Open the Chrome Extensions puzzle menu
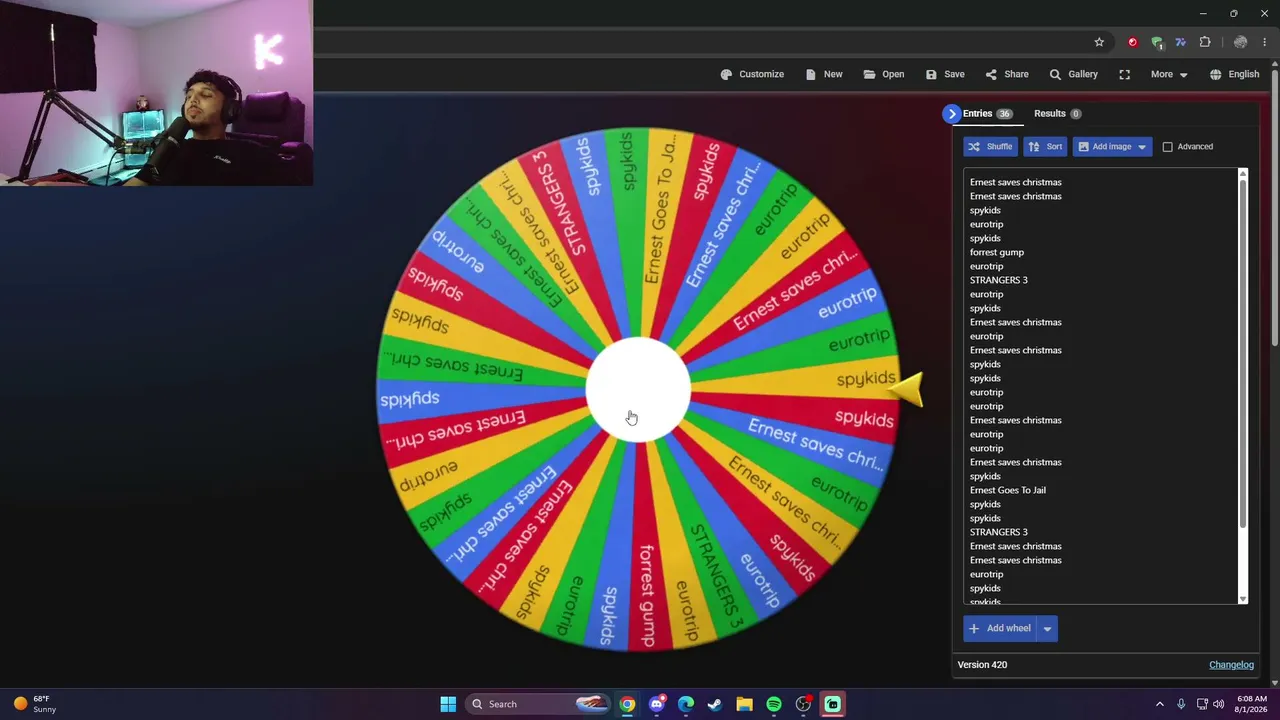The image size is (1280, 720). [x=1204, y=42]
